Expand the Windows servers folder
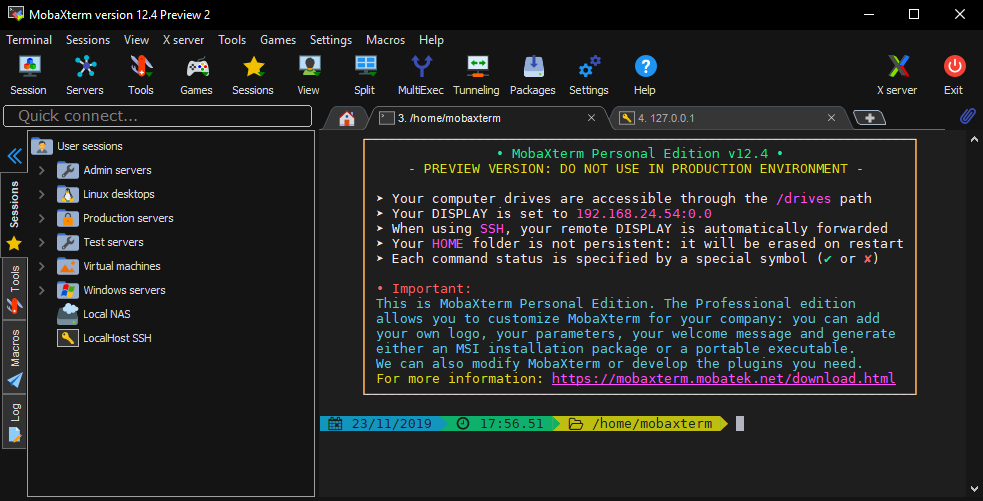The height and width of the screenshot is (501, 983). point(41,290)
